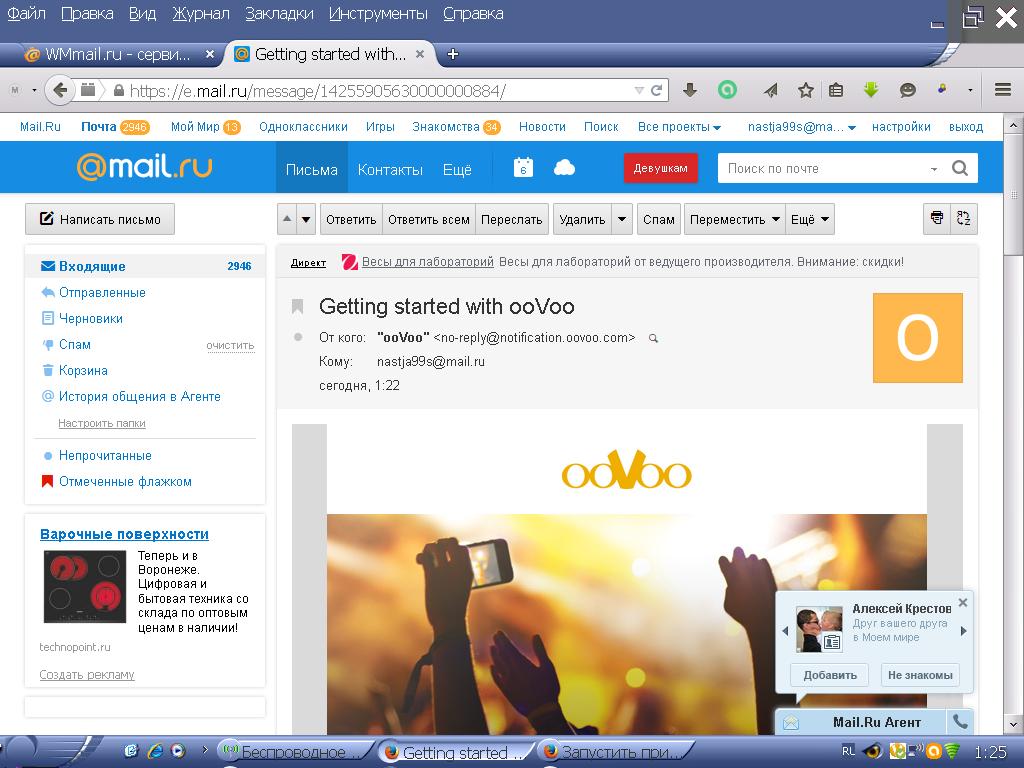The height and width of the screenshot is (768, 1024).
Task: Click the search magnifier in mail search box
Action: tap(959, 168)
